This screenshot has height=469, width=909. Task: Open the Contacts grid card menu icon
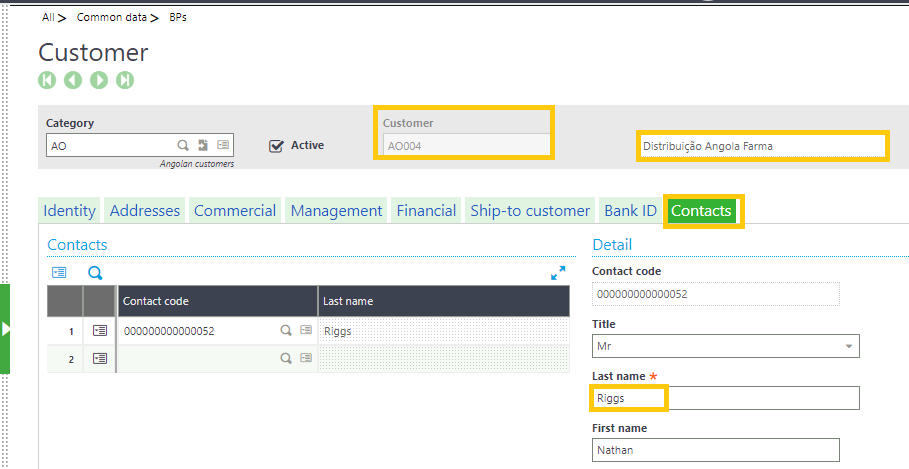[59, 272]
